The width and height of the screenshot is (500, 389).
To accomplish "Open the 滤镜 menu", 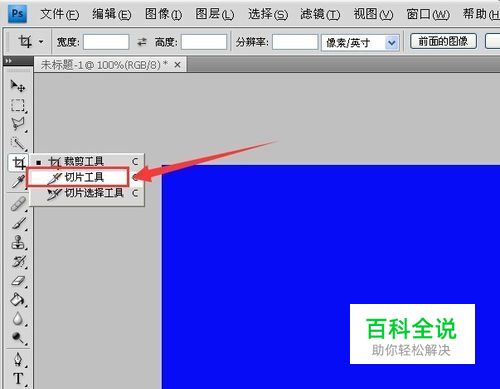I will click(320, 14).
